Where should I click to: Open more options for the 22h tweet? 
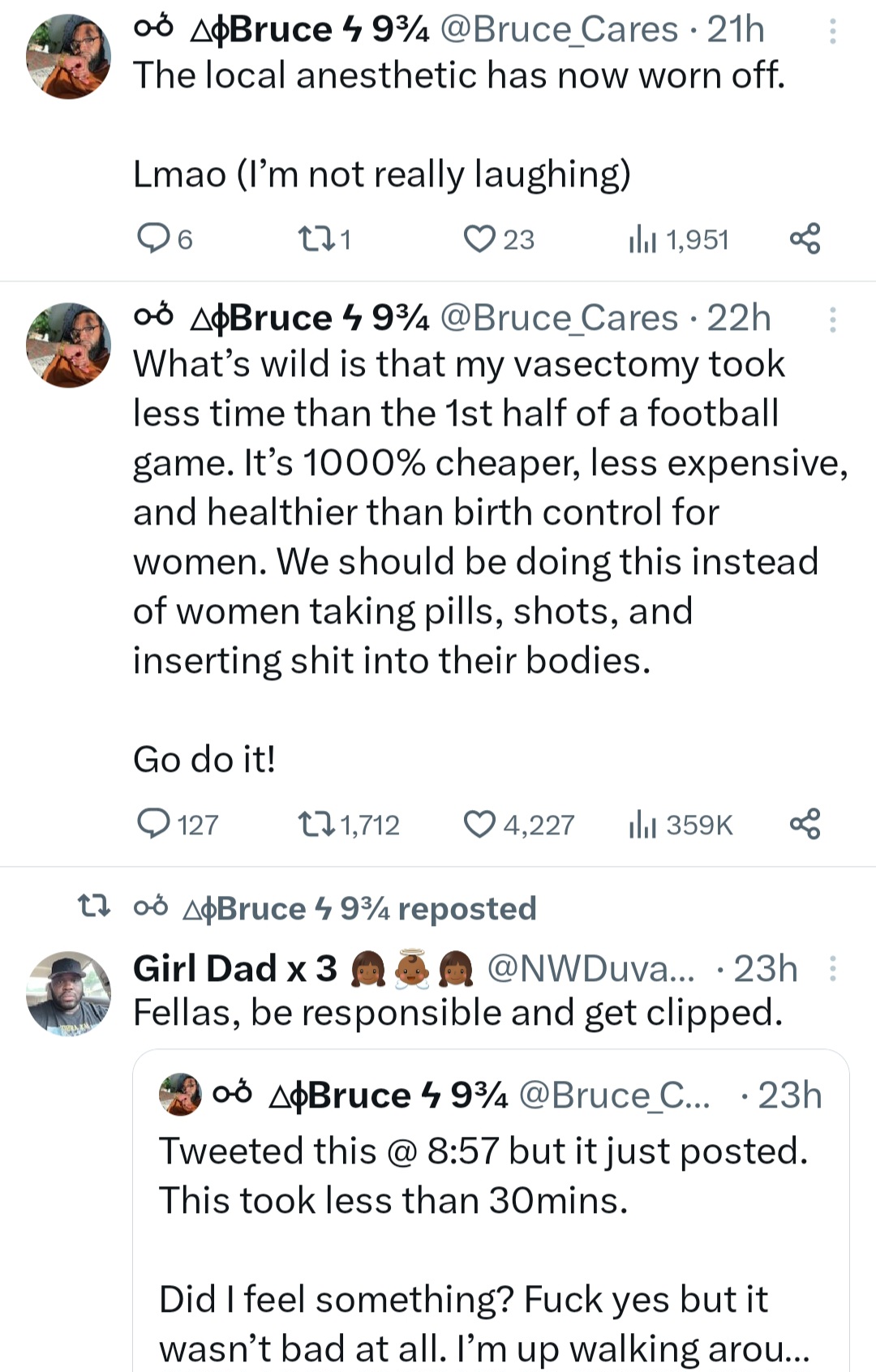(x=832, y=319)
